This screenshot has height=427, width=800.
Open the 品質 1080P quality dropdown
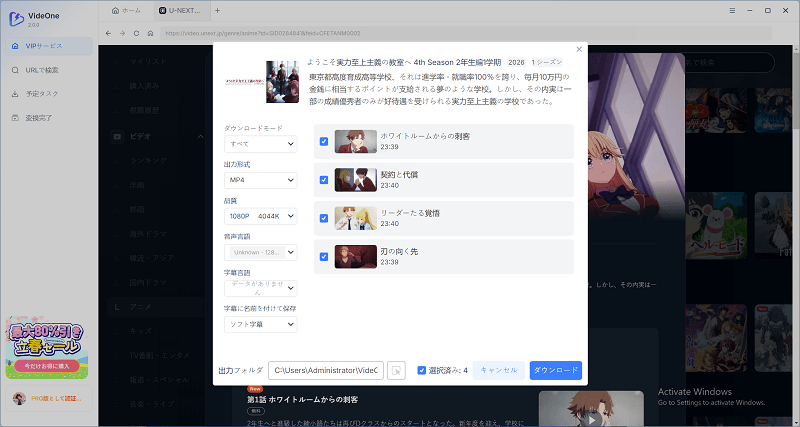coord(260,216)
